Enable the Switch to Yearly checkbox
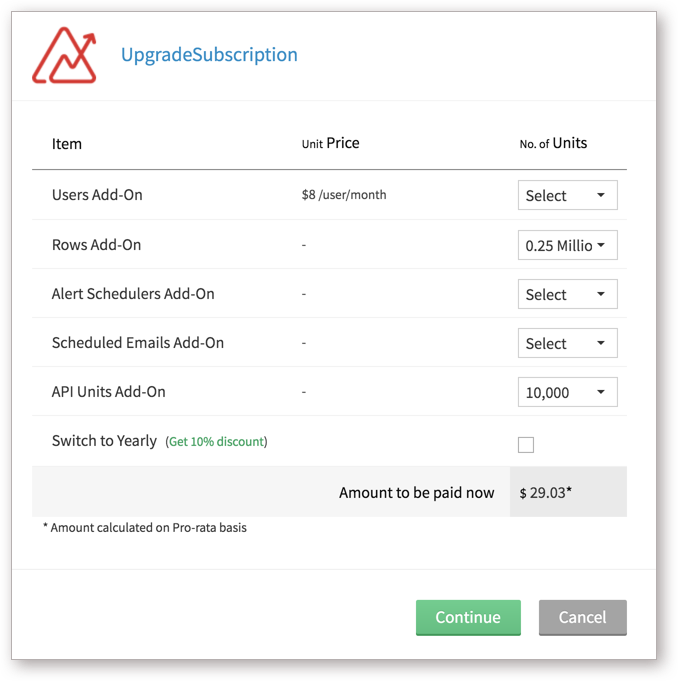Viewport: 678px width, 681px height. click(x=526, y=445)
